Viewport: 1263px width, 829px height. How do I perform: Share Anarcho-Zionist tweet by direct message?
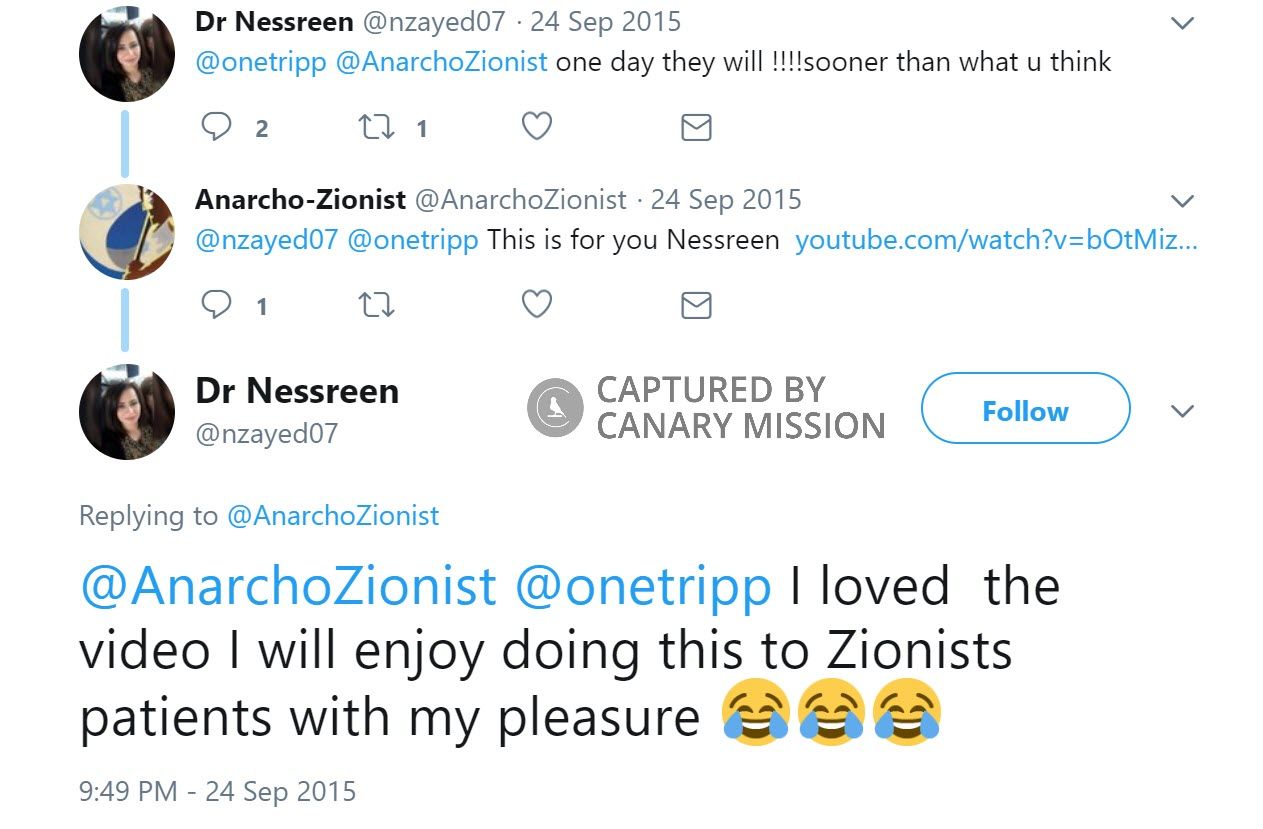696,304
